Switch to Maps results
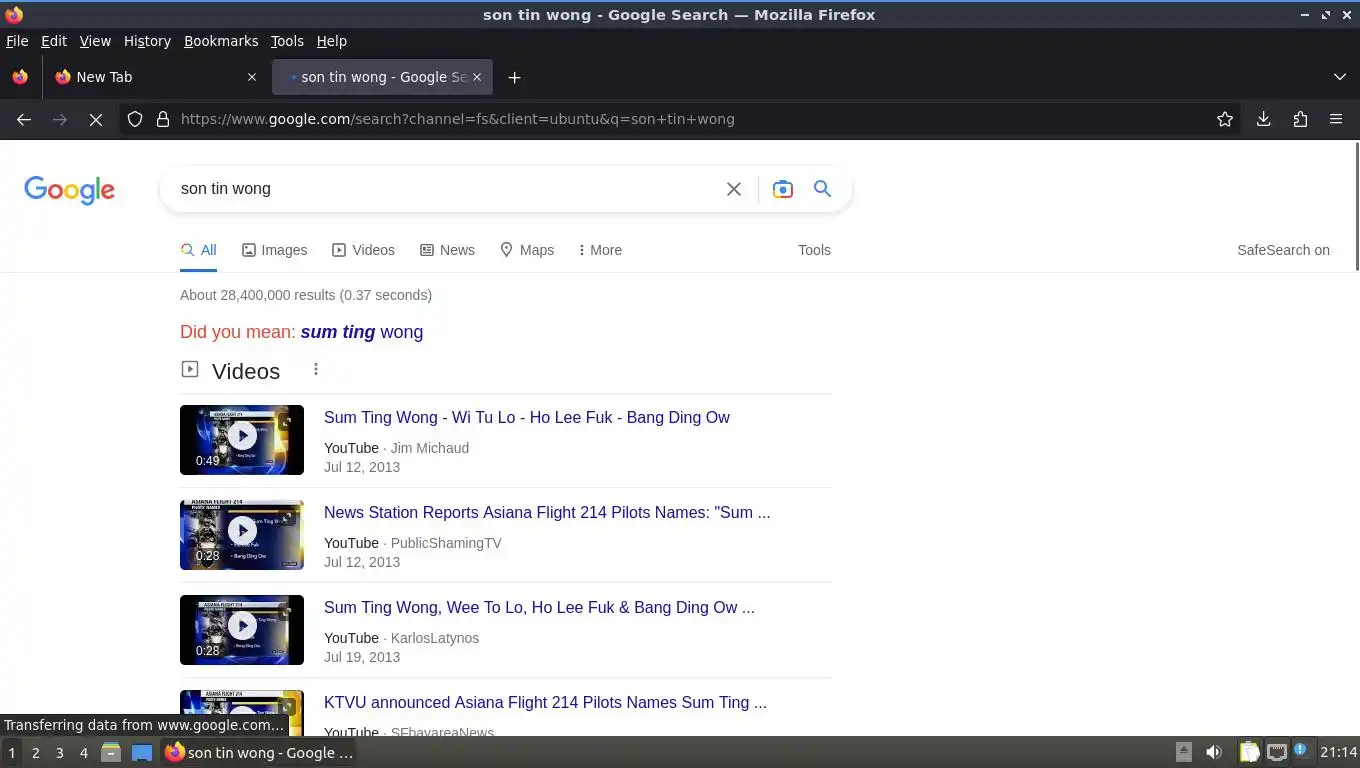The width and height of the screenshot is (1360, 768). point(527,250)
